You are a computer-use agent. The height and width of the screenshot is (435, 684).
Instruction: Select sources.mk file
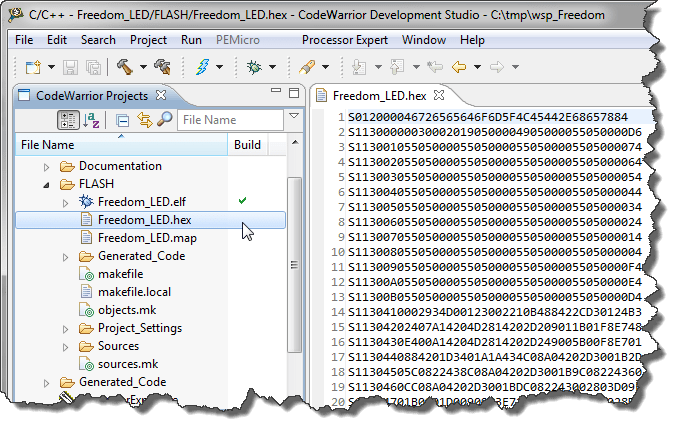coord(128,364)
